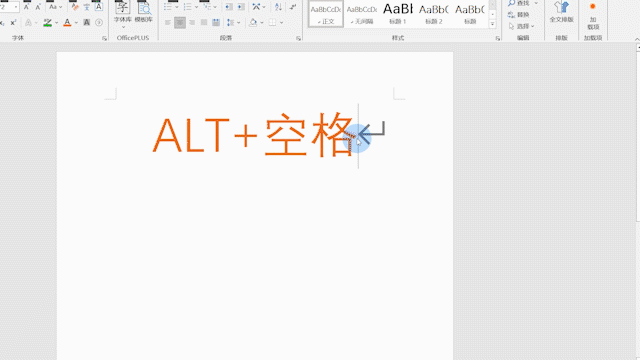Highlight text with the green highlighter
Screen dimensions: 640x360
coord(48,22)
